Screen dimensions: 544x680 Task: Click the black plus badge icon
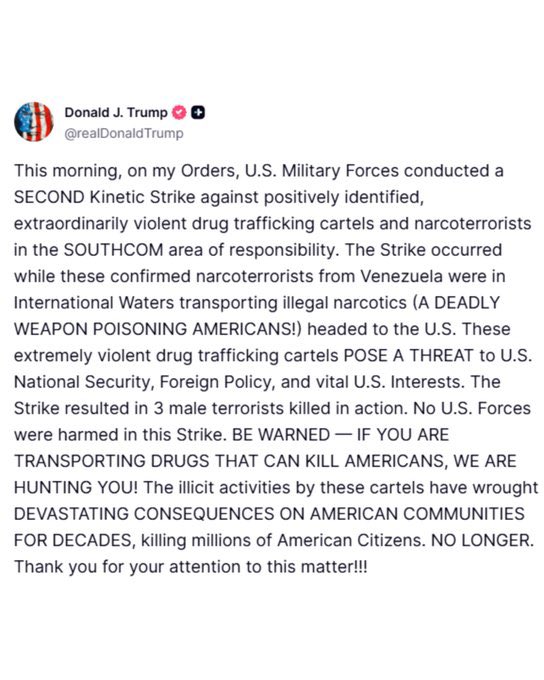pyautogui.click(x=198, y=113)
